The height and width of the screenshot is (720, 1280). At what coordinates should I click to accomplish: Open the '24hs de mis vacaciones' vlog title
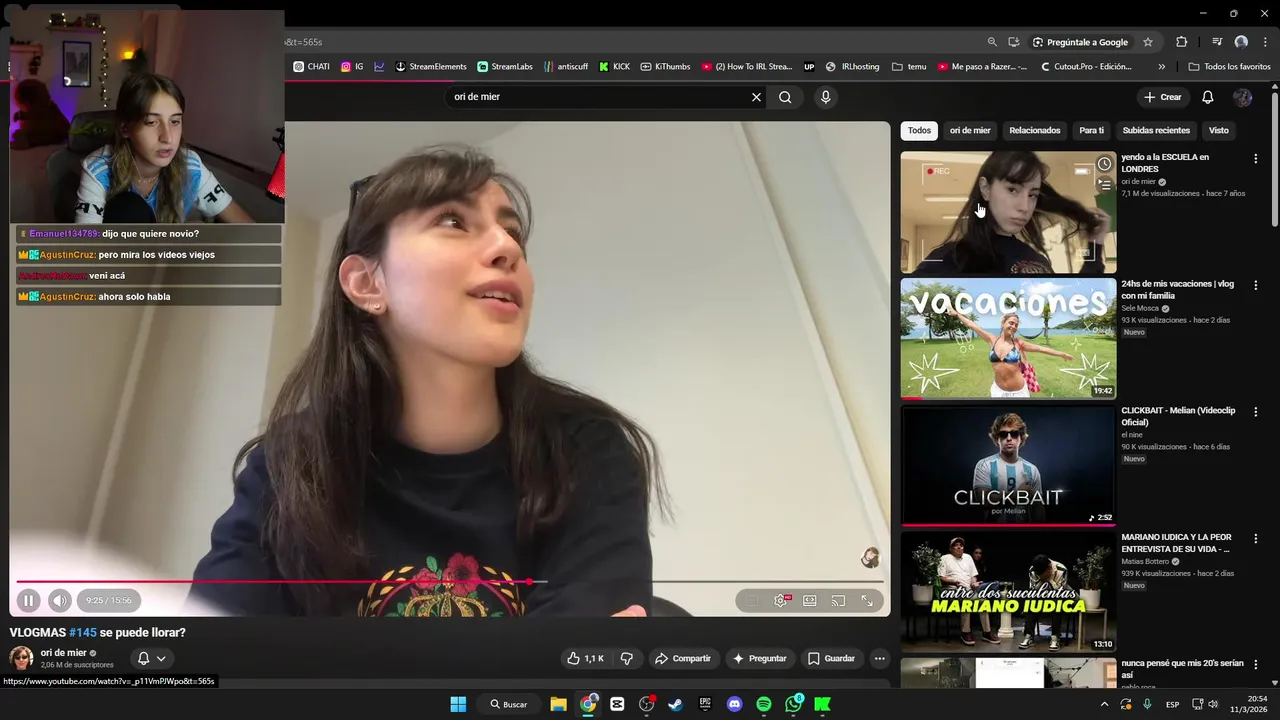click(1178, 290)
